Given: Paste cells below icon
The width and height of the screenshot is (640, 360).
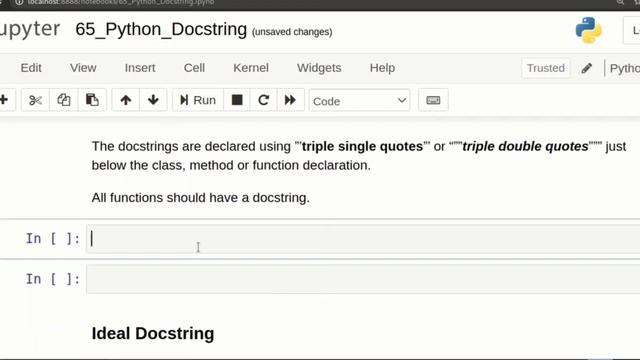Looking at the screenshot, I should point(92,100).
